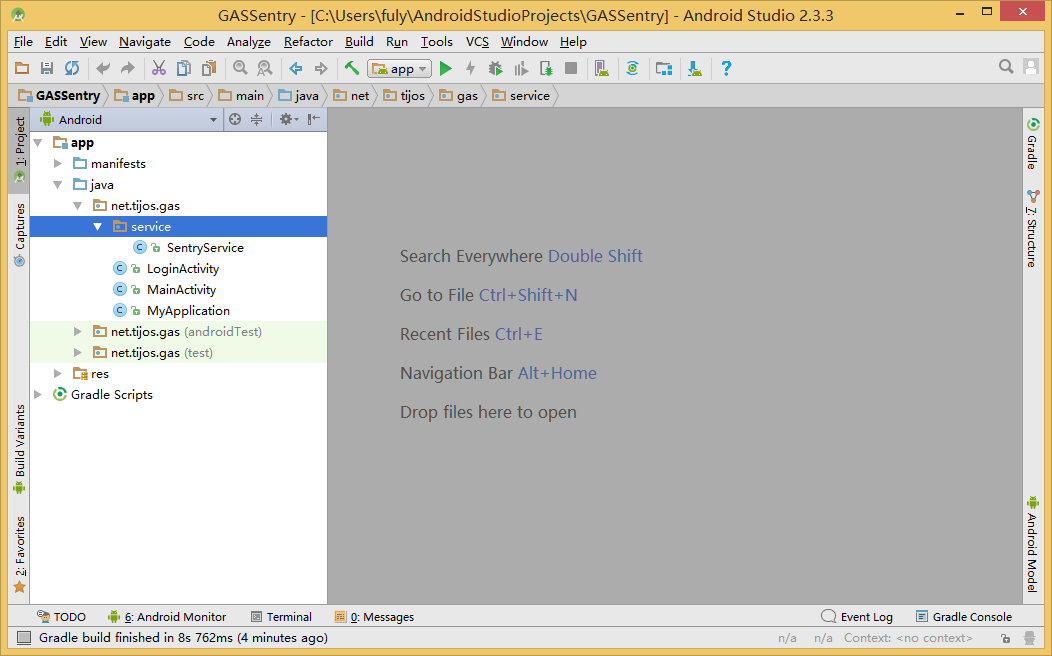
Task: Click the Replace icon in toolbar
Action: pos(265,68)
